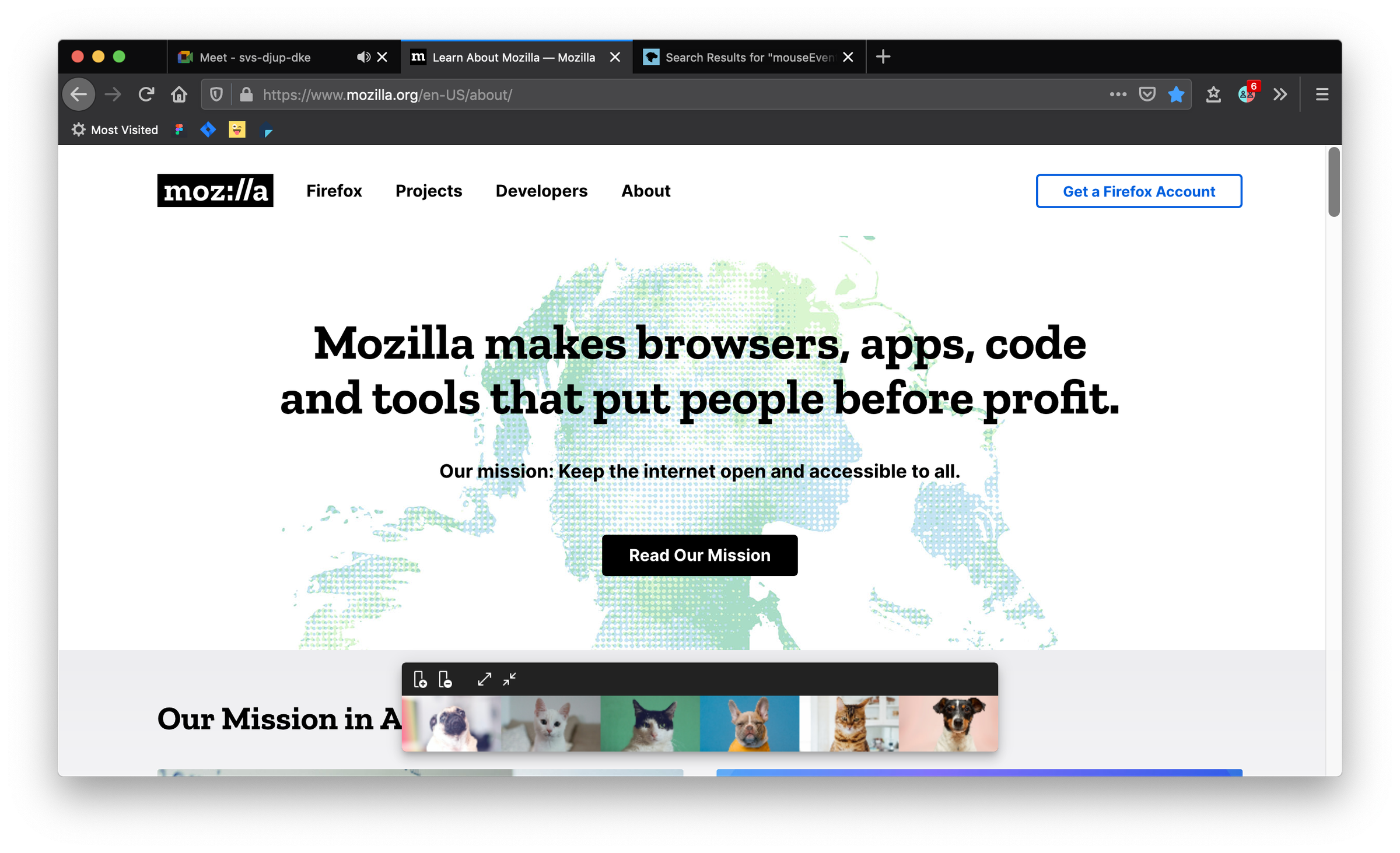Viewport: 1400px width, 853px height.
Task: Click the Firefox hamburger menu button
Action: pyautogui.click(x=1322, y=94)
